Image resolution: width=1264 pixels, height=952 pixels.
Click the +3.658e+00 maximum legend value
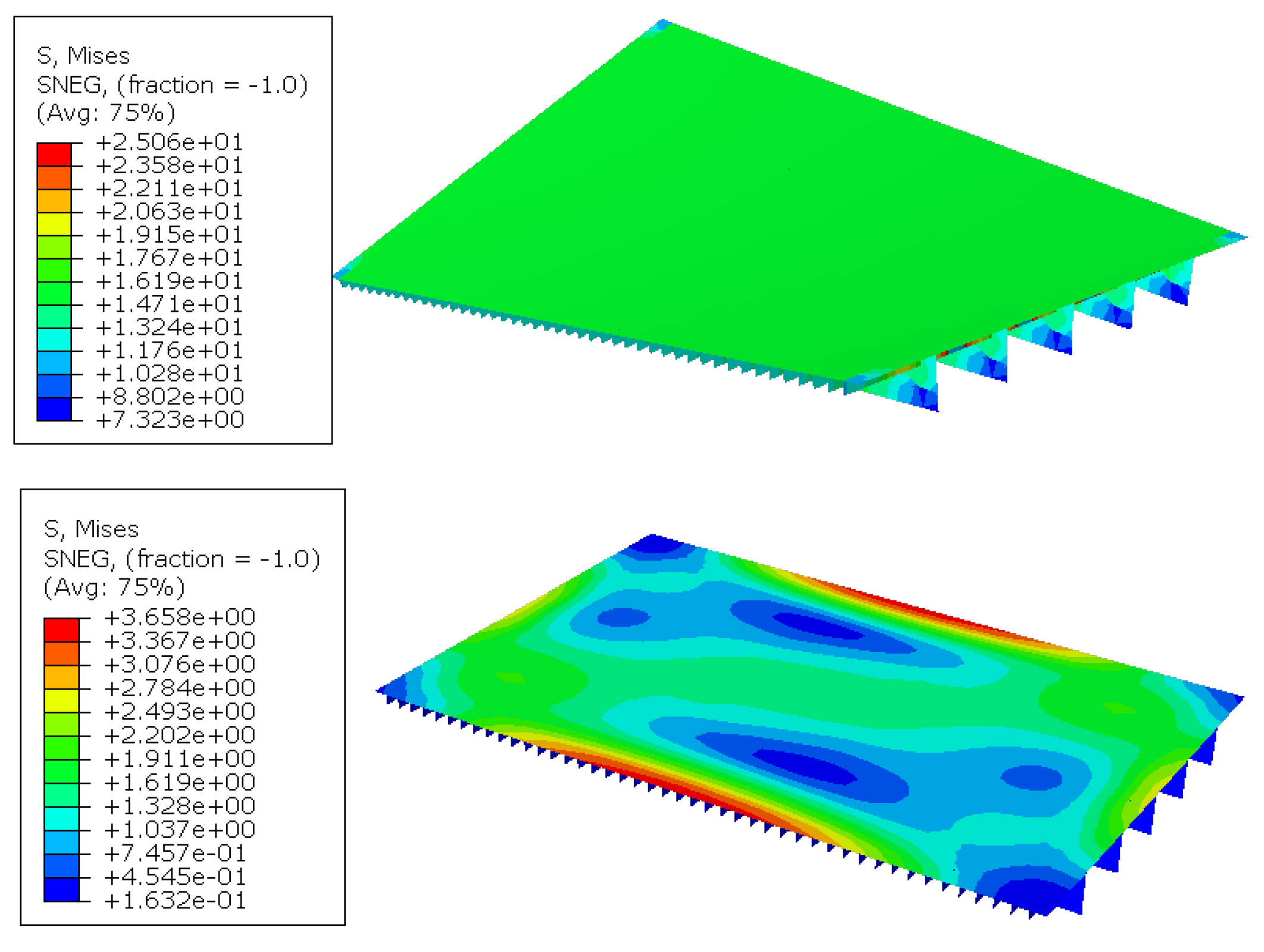[x=179, y=617]
